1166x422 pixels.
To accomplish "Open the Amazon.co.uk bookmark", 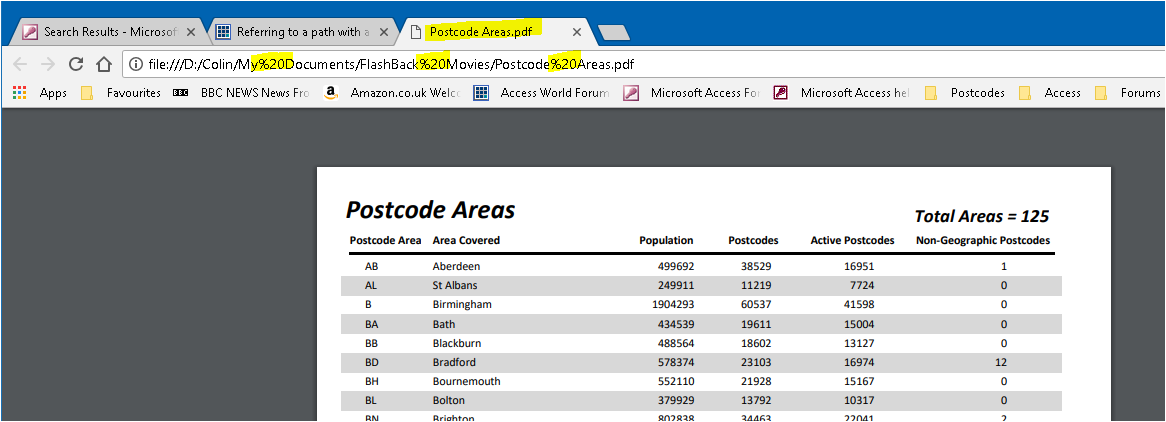I will [392, 93].
